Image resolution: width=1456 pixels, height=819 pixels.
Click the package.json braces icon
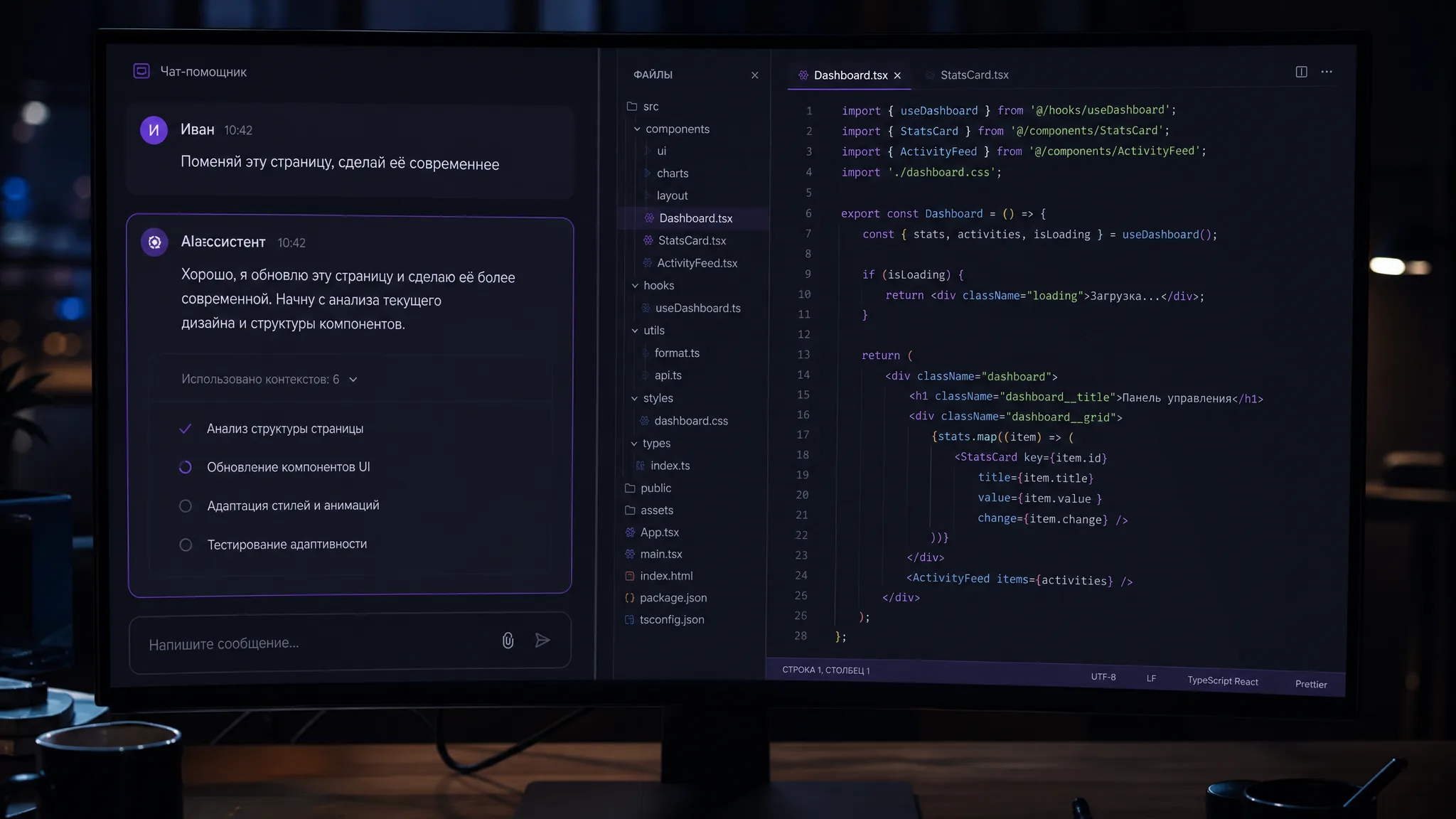629,598
